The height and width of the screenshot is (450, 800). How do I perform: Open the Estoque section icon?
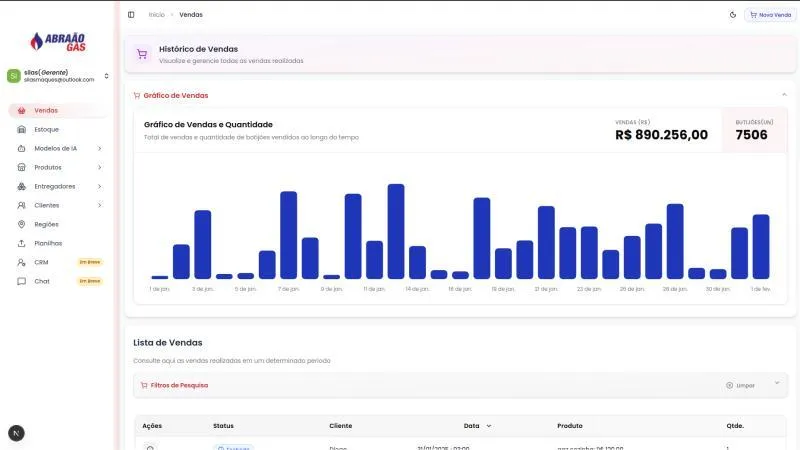pos(22,129)
